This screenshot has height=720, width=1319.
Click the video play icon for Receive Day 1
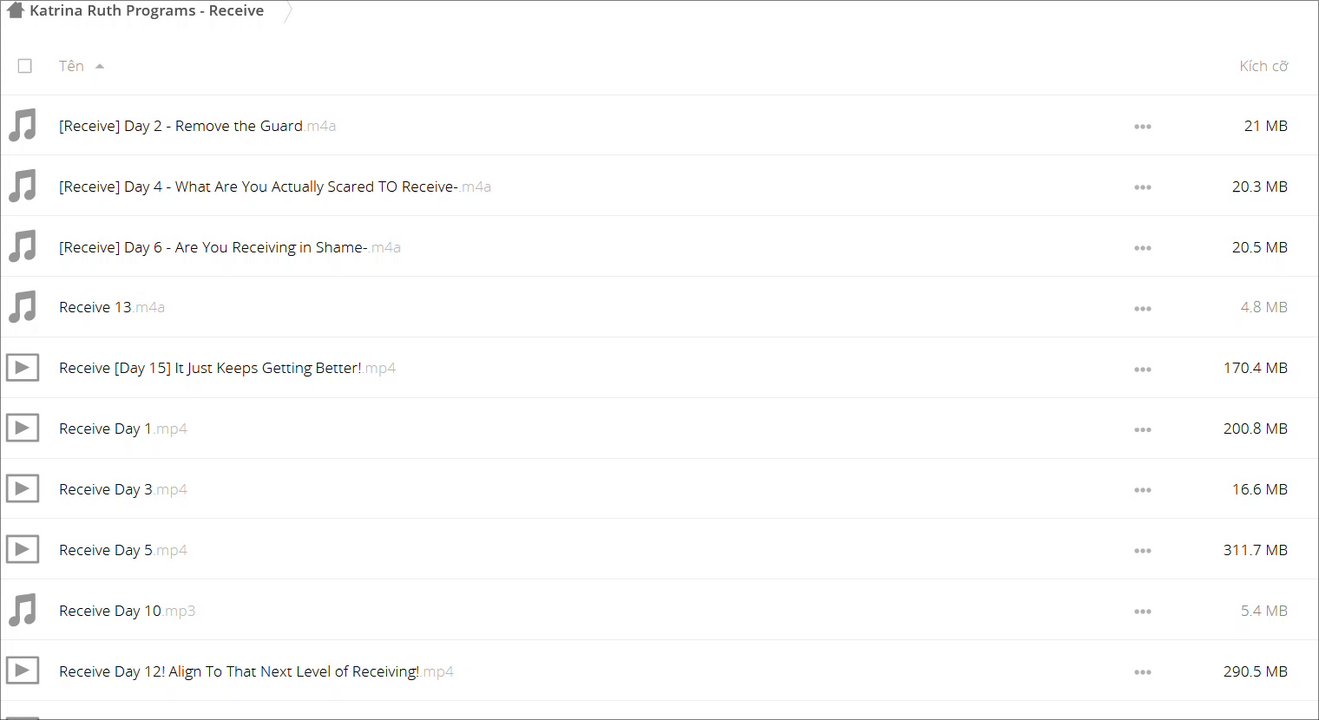tap(22, 429)
